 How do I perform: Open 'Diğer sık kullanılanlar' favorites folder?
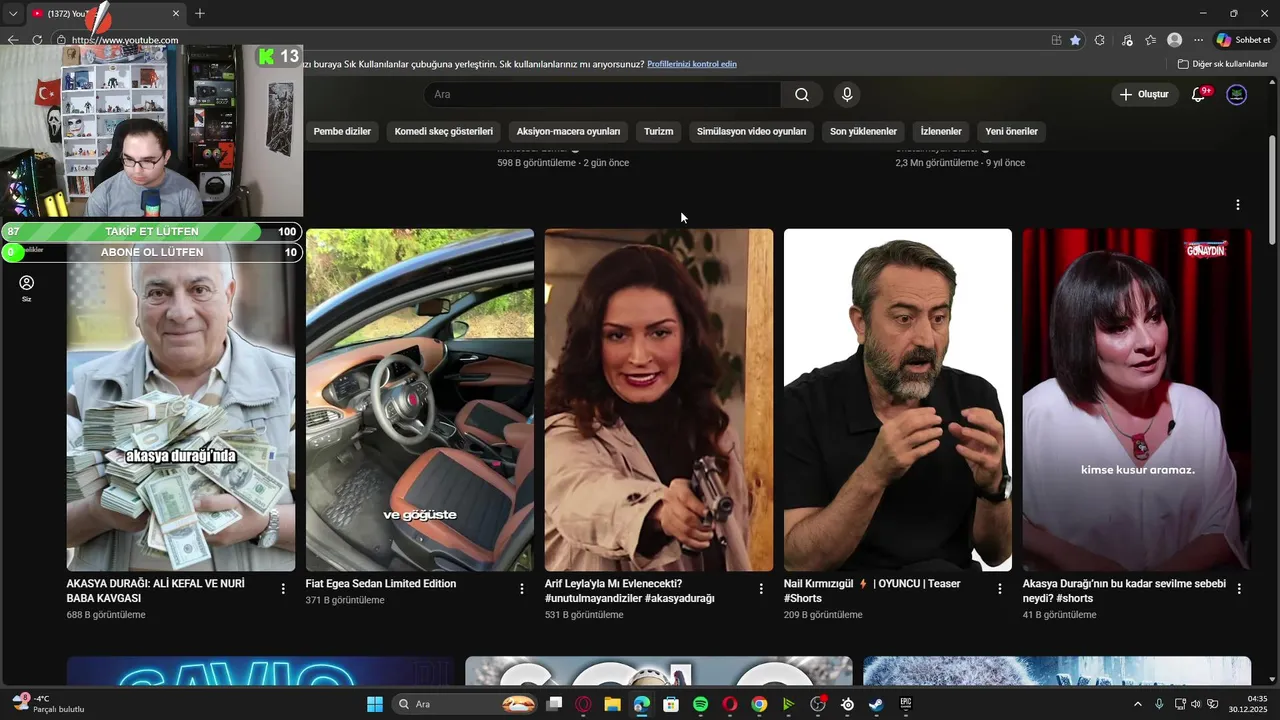[x=1223, y=64]
